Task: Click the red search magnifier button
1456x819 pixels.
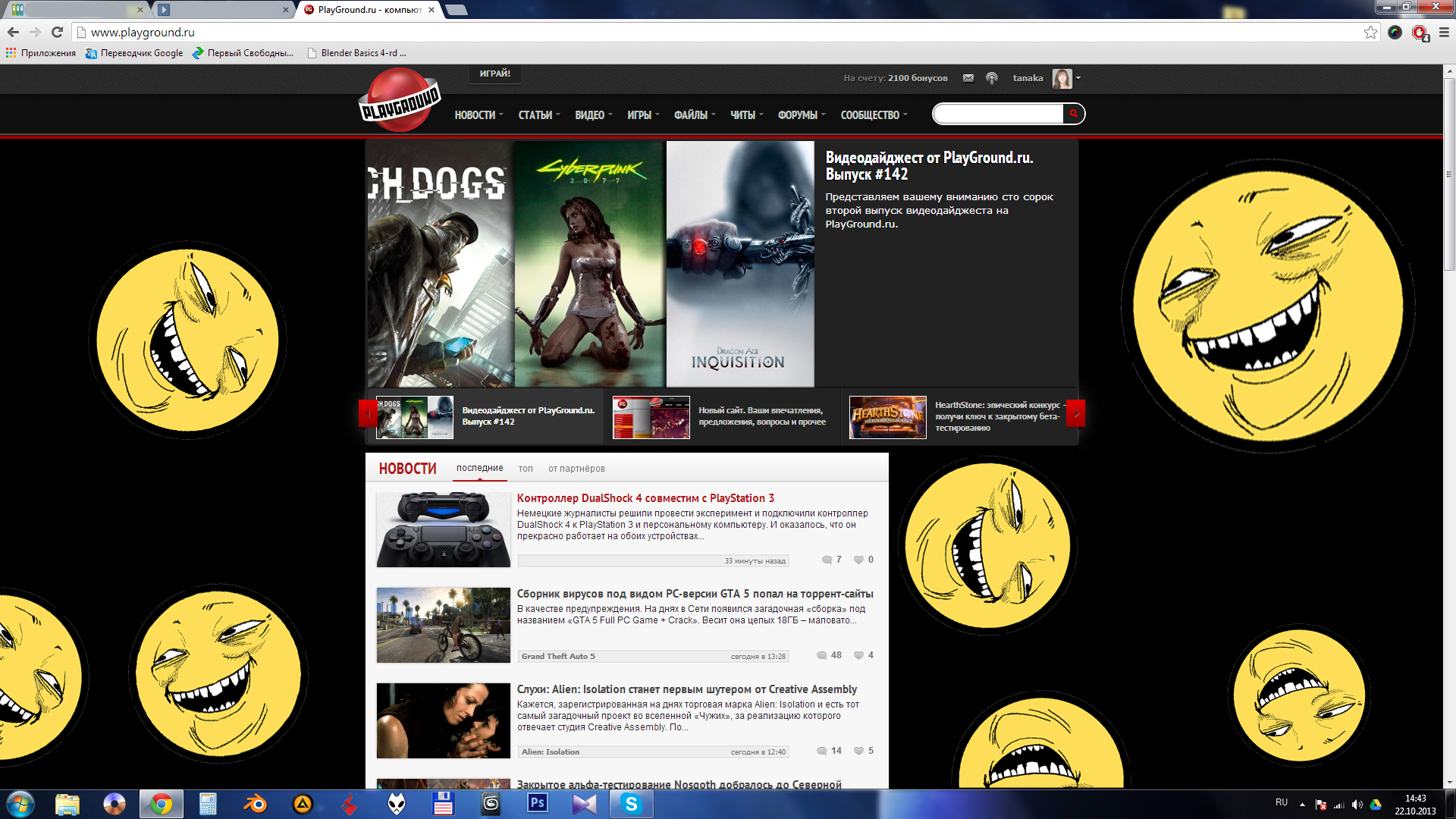Action: coord(1074,114)
